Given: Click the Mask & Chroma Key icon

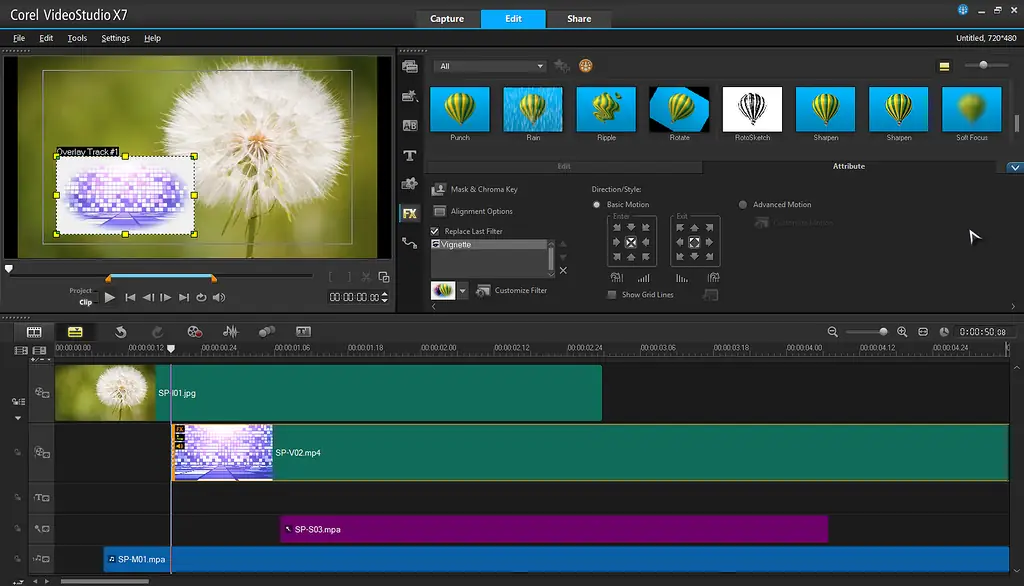Looking at the screenshot, I should (439, 189).
